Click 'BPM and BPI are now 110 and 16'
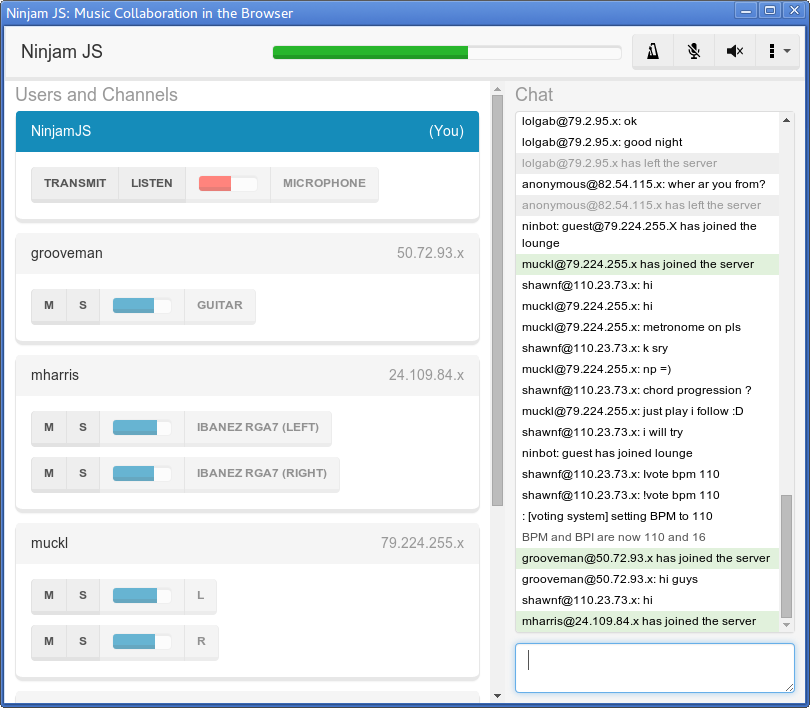Image resolution: width=810 pixels, height=708 pixels. (x=647, y=537)
